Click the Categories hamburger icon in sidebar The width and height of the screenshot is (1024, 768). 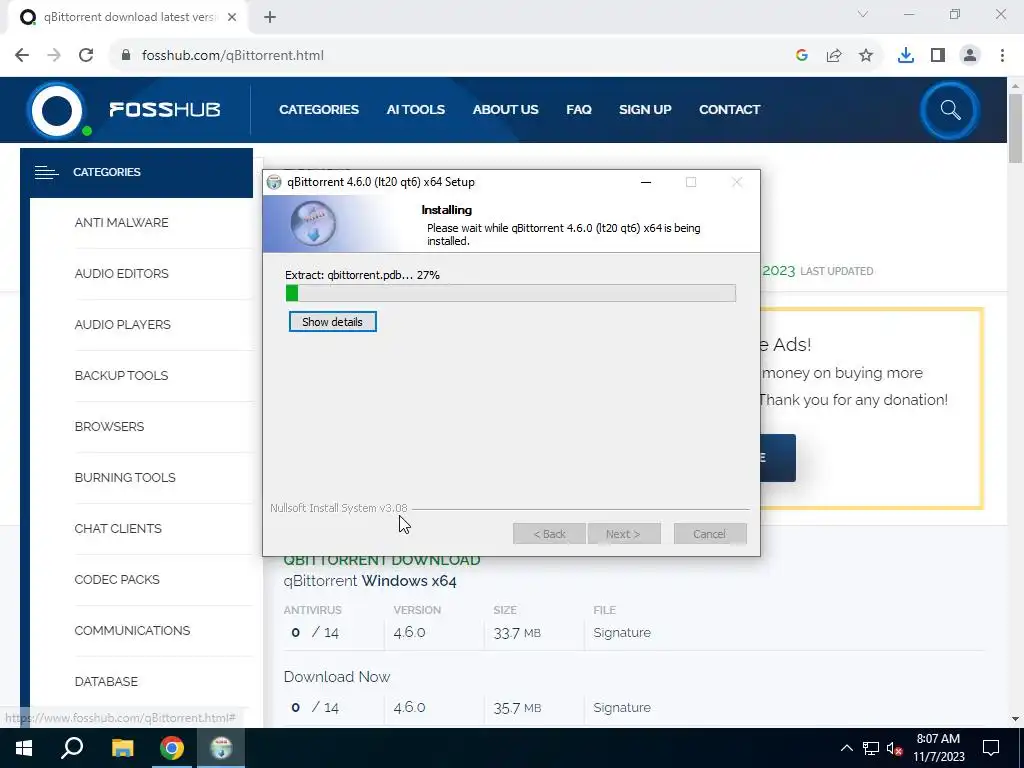46,172
